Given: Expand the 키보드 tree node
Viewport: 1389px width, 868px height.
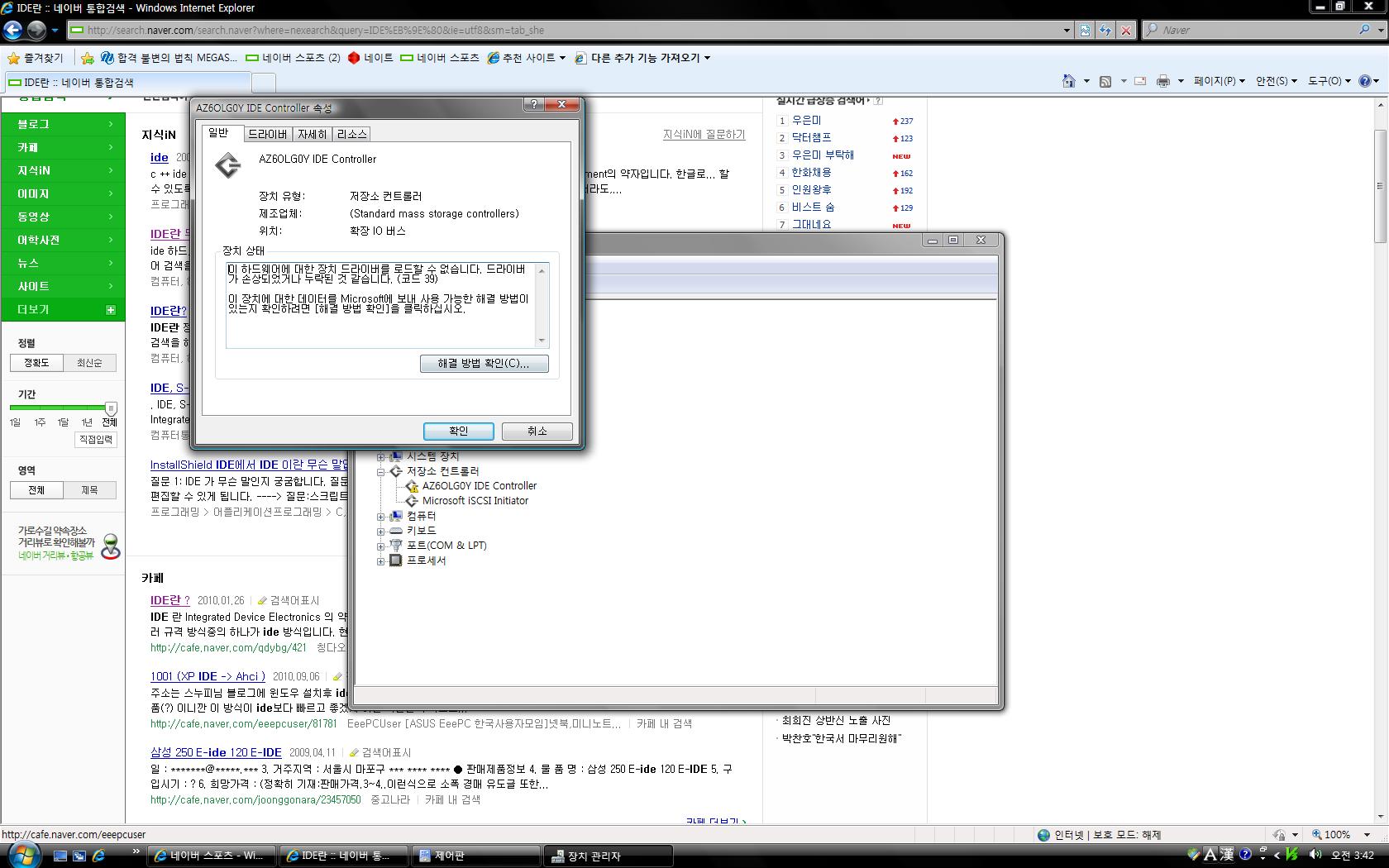Looking at the screenshot, I should click(x=381, y=531).
